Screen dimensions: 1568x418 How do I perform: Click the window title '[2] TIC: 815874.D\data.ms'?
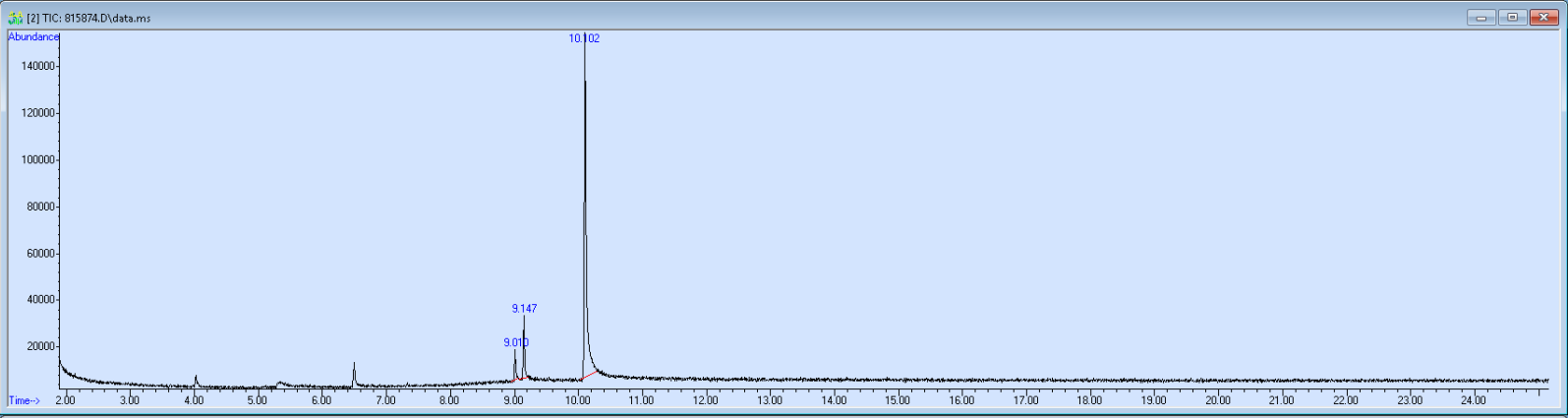point(89,19)
